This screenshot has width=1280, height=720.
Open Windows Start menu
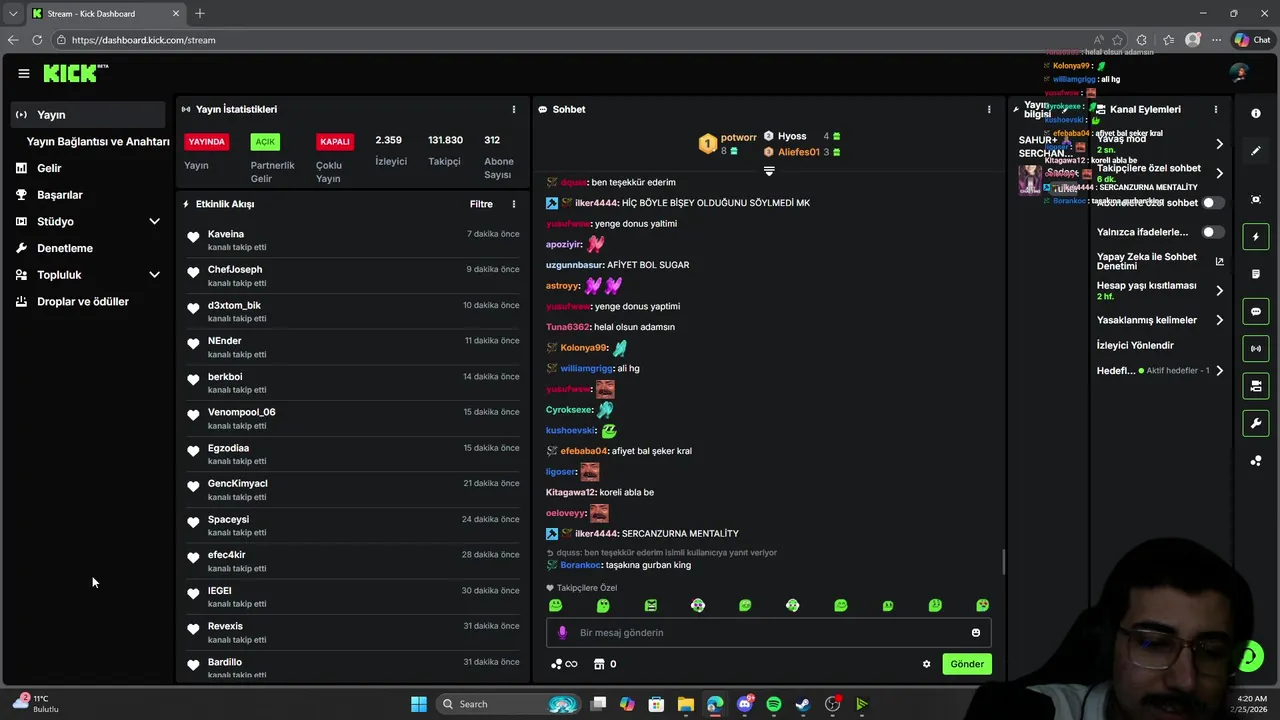[419, 704]
